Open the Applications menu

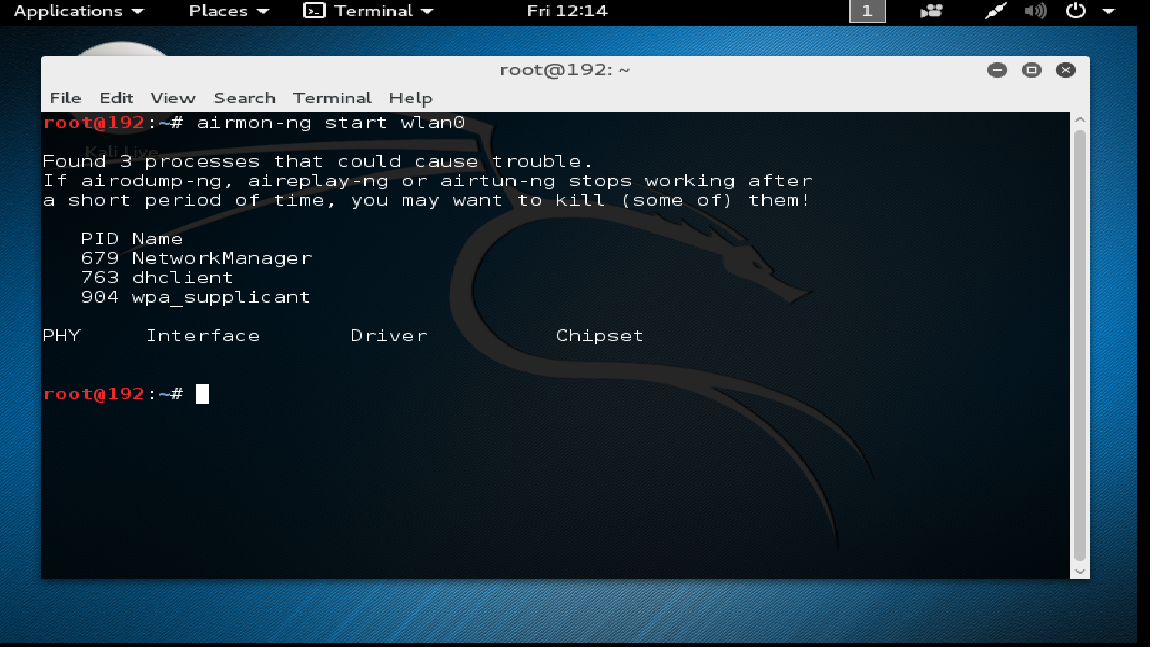coord(79,11)
